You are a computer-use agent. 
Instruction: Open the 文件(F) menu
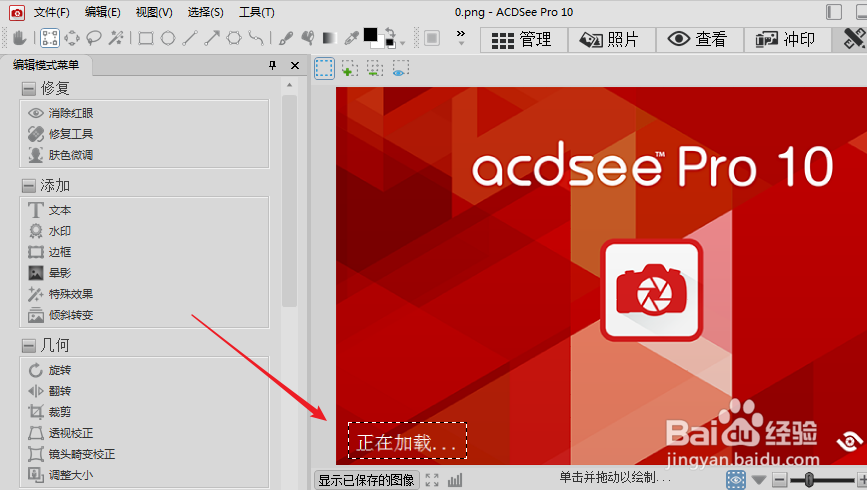(51, 12)
